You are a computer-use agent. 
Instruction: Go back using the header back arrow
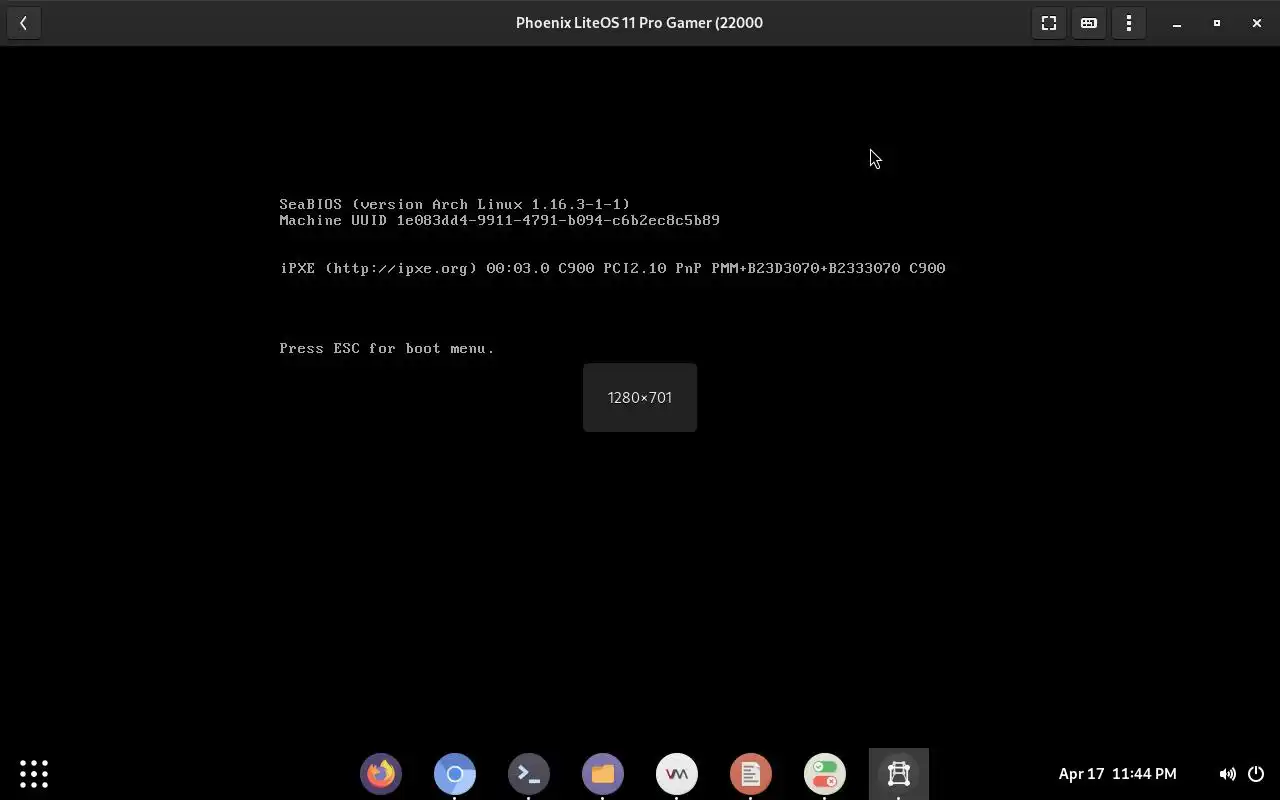click(x=23, y=23)
